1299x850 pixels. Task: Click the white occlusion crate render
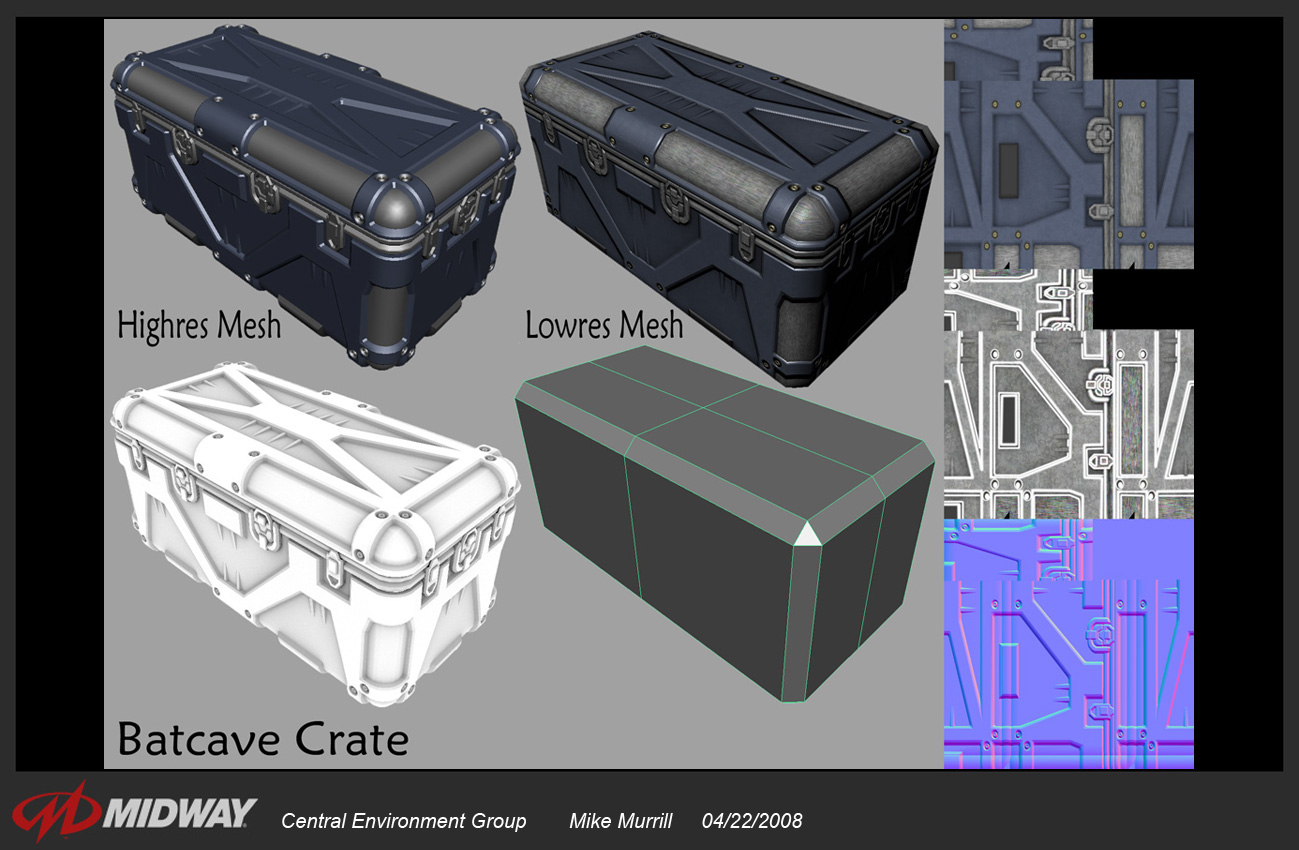[x=316, y=536]
